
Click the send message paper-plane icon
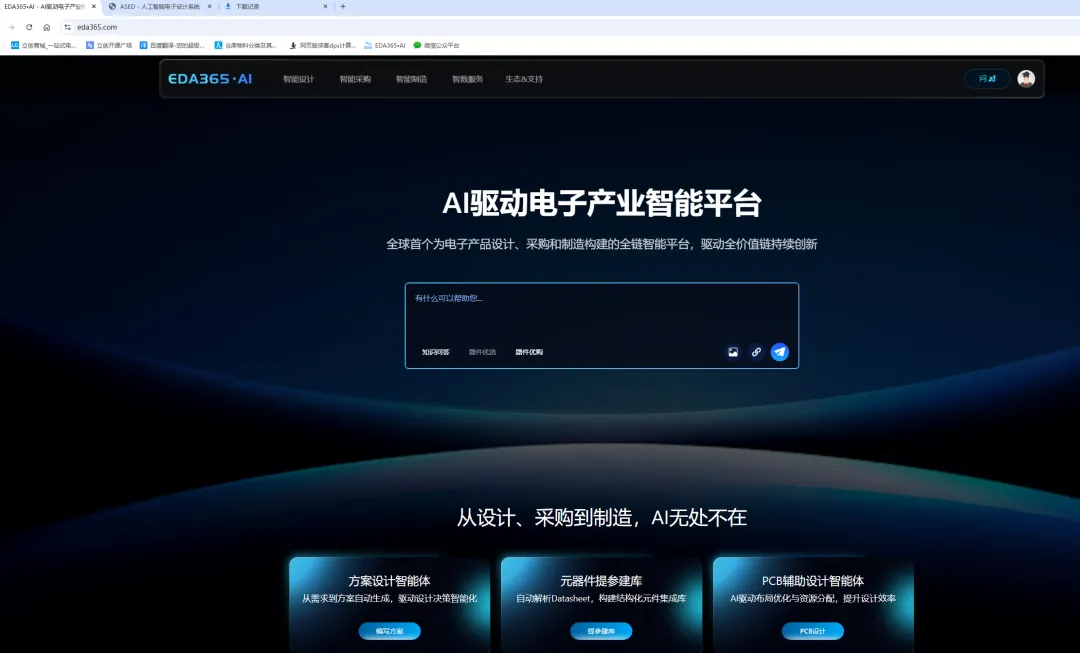780,352
